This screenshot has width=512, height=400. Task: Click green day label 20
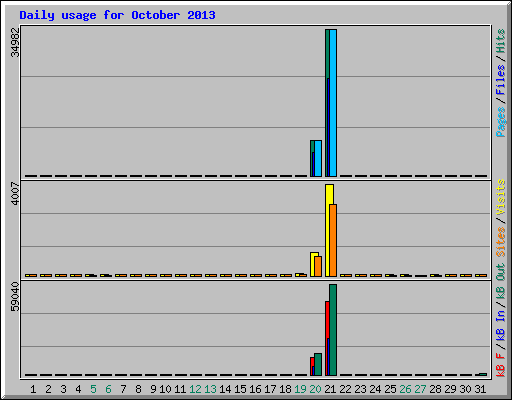pos(315,389)
